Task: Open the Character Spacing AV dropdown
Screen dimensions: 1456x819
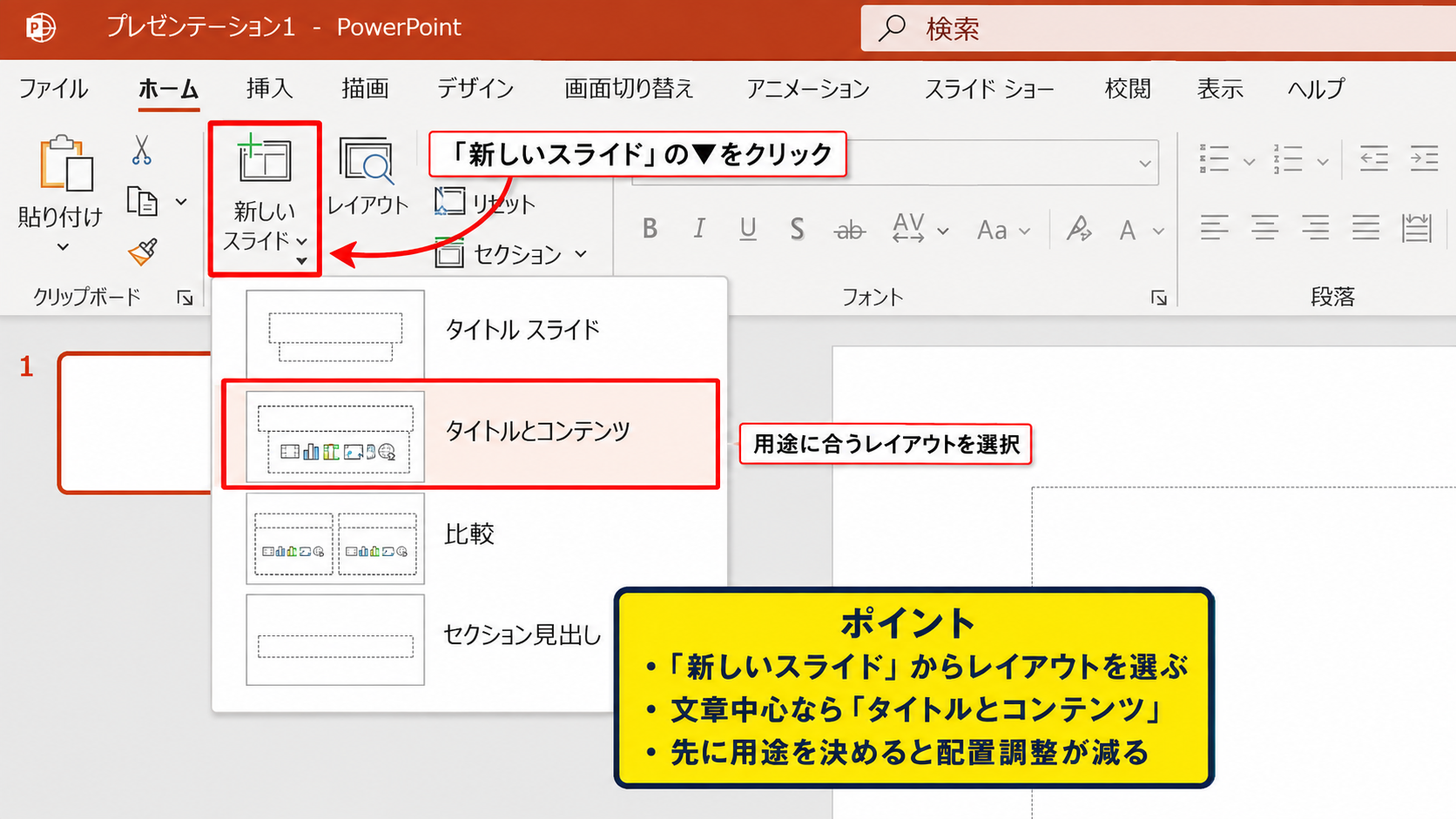Action: pos(943,231)
